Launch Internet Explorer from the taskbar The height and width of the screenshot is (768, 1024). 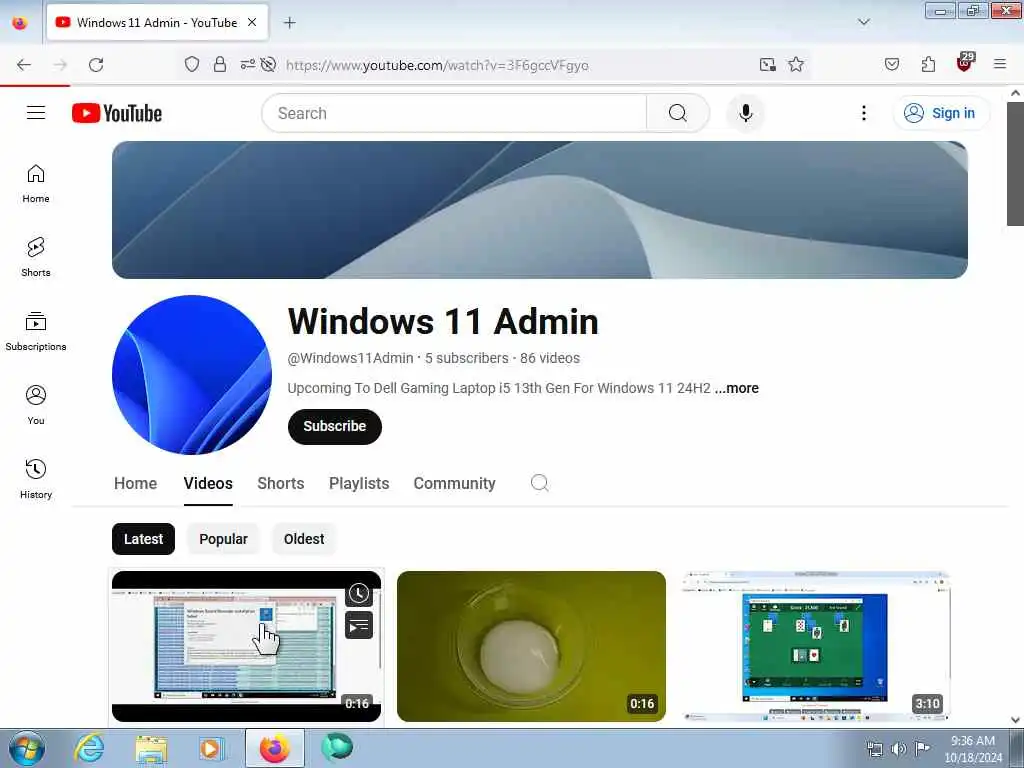pos(89,748)
